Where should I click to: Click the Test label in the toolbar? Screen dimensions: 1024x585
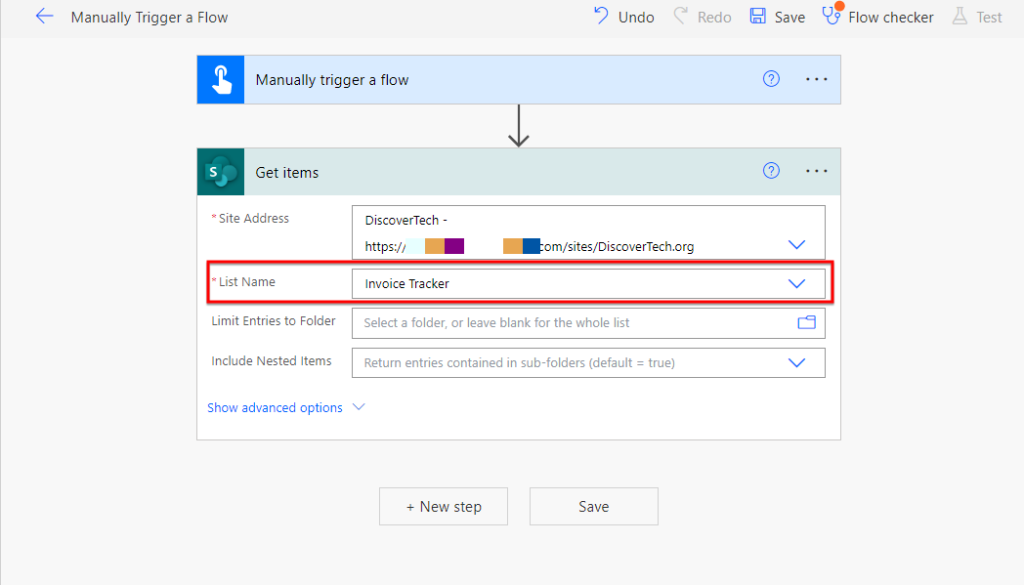coord(989,17)
